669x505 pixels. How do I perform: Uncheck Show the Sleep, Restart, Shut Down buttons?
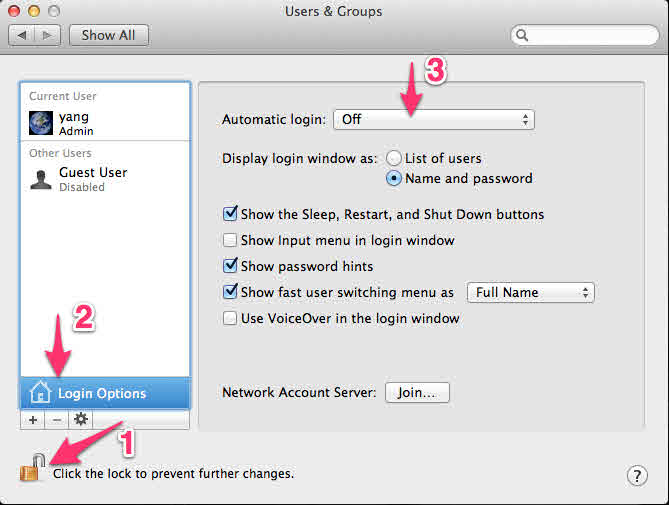(230, 213)
